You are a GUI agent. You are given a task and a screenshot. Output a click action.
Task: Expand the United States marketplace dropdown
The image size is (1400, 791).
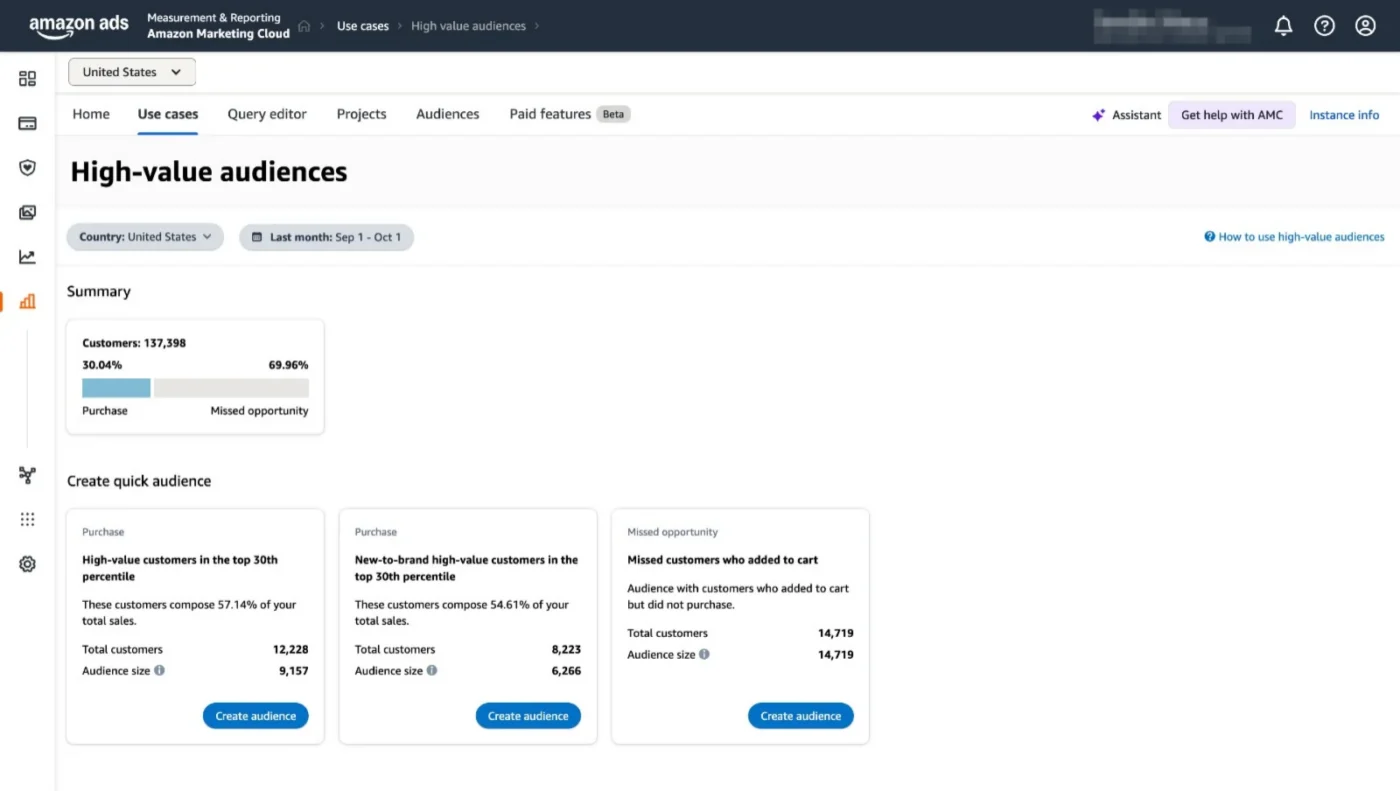coord(132,72)
